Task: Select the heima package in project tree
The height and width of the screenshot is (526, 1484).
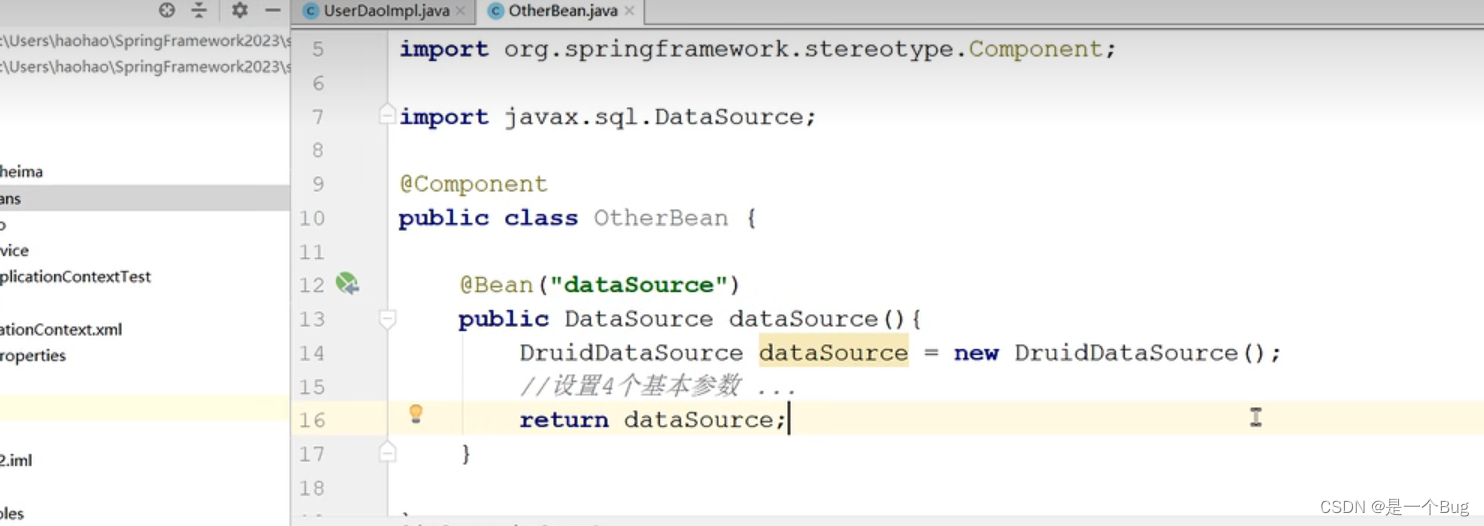Action: point(22,172)
